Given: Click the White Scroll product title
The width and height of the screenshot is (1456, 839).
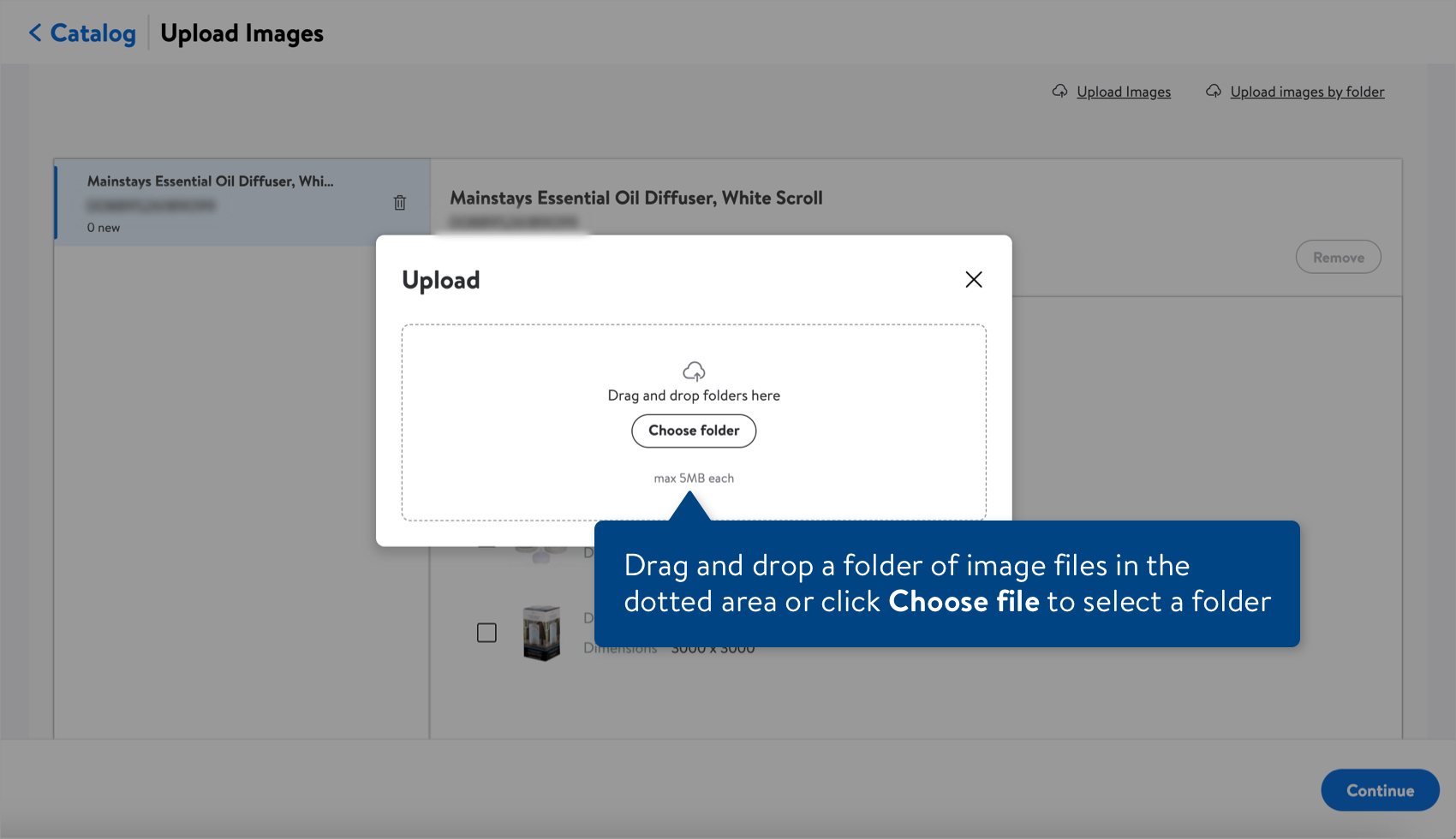Looking at the screenshot, I should 636,197.
